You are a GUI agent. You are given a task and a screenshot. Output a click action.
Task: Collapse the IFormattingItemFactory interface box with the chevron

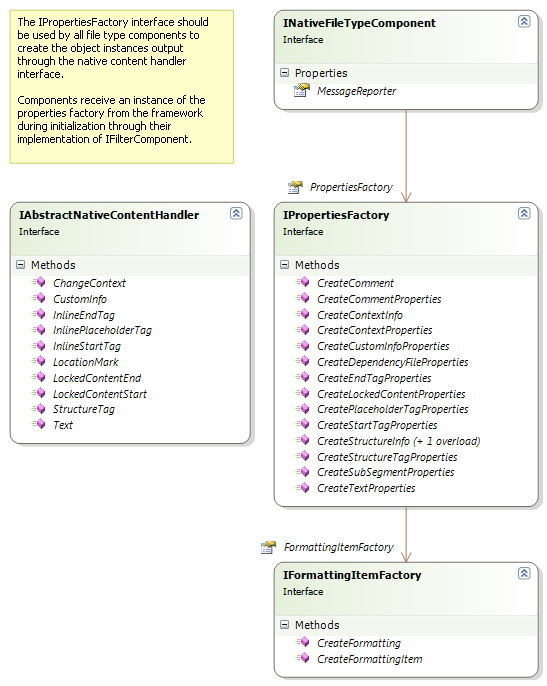point(524,573)
